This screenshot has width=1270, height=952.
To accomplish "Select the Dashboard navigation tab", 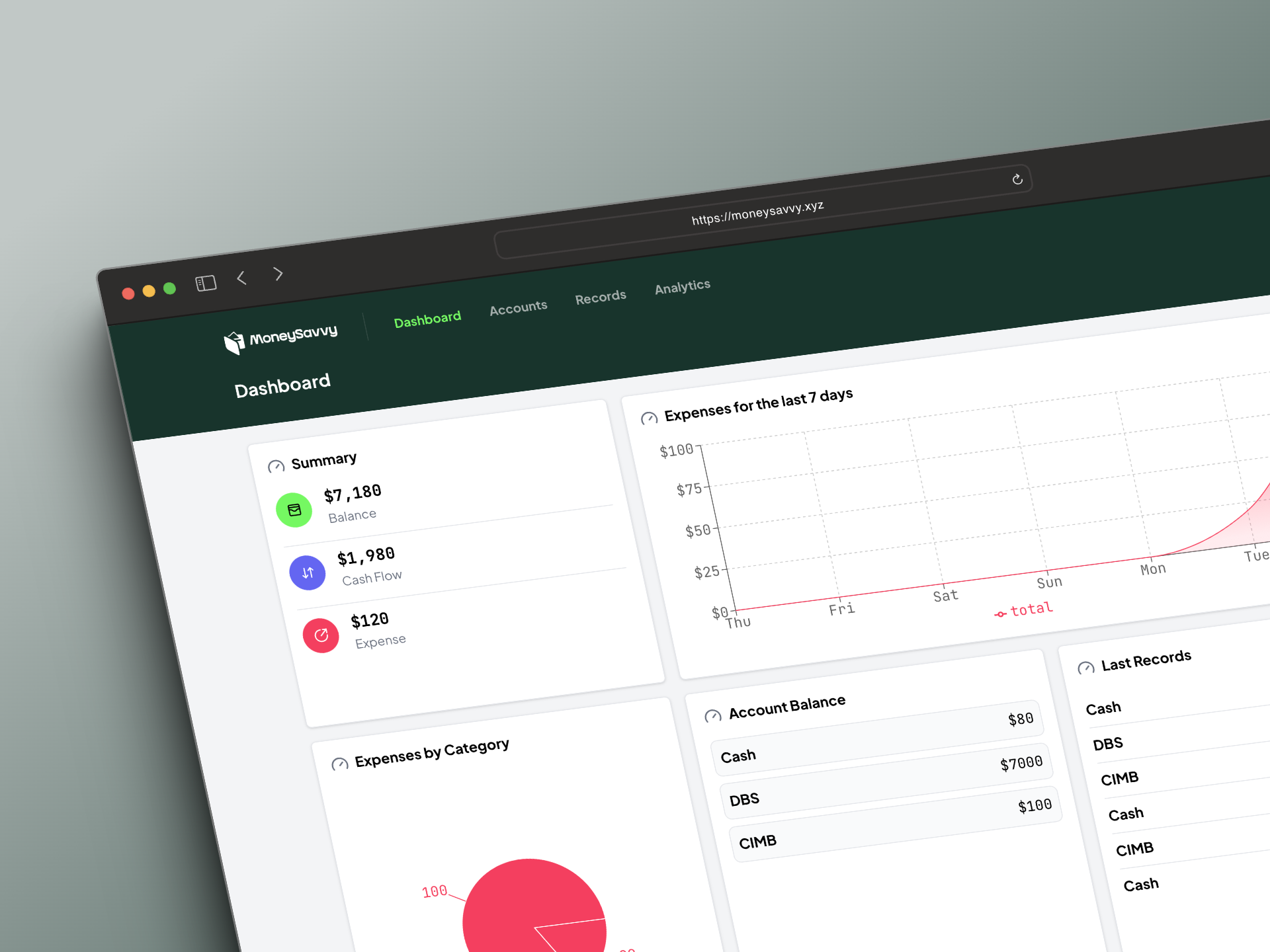I will coord(427,319).
